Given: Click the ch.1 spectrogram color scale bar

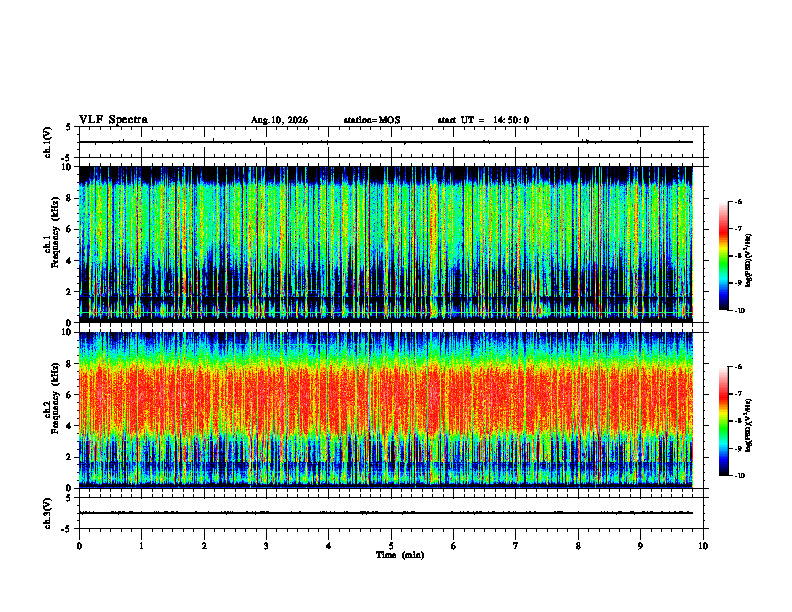Looking at the screenshot, I should (723, 256).
